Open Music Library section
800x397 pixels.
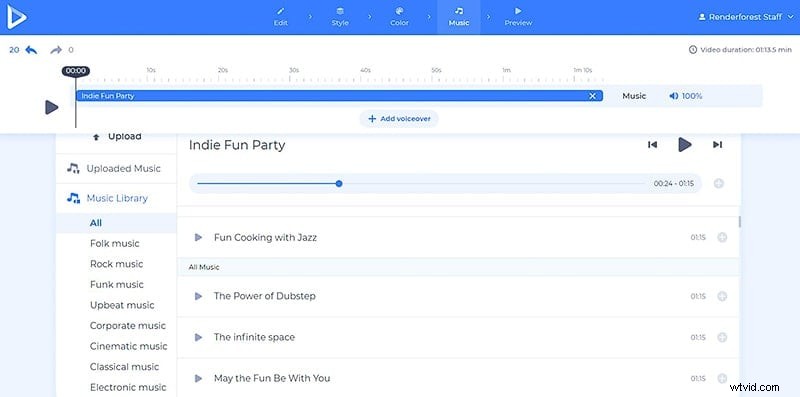[x=116, y=198]
